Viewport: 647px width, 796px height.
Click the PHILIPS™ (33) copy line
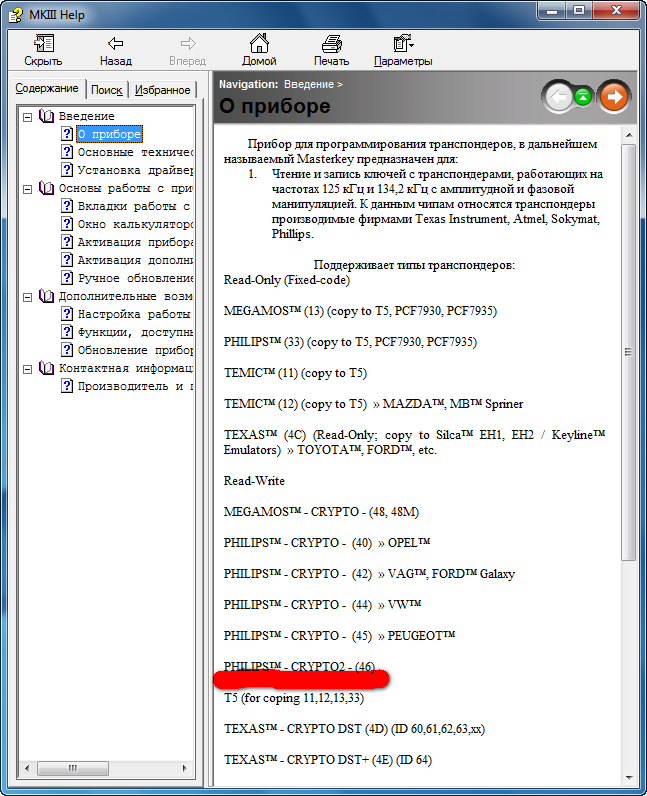click(x=350, y=342)
